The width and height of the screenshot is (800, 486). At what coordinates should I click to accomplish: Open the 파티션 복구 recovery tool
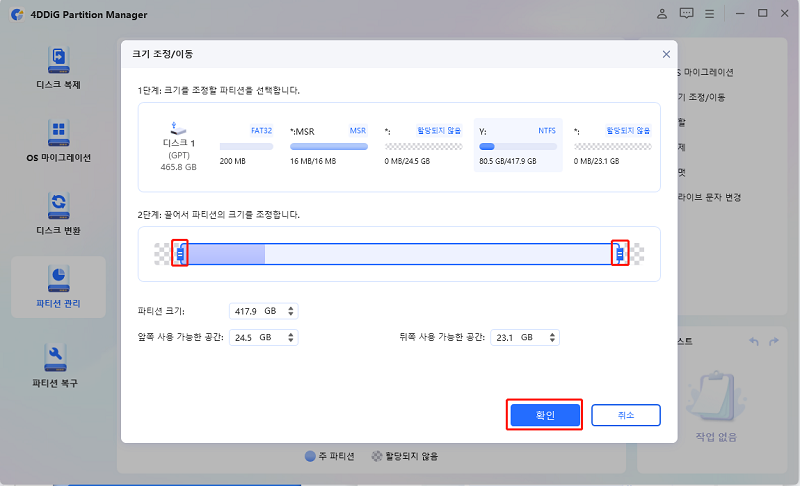point(55,366)
